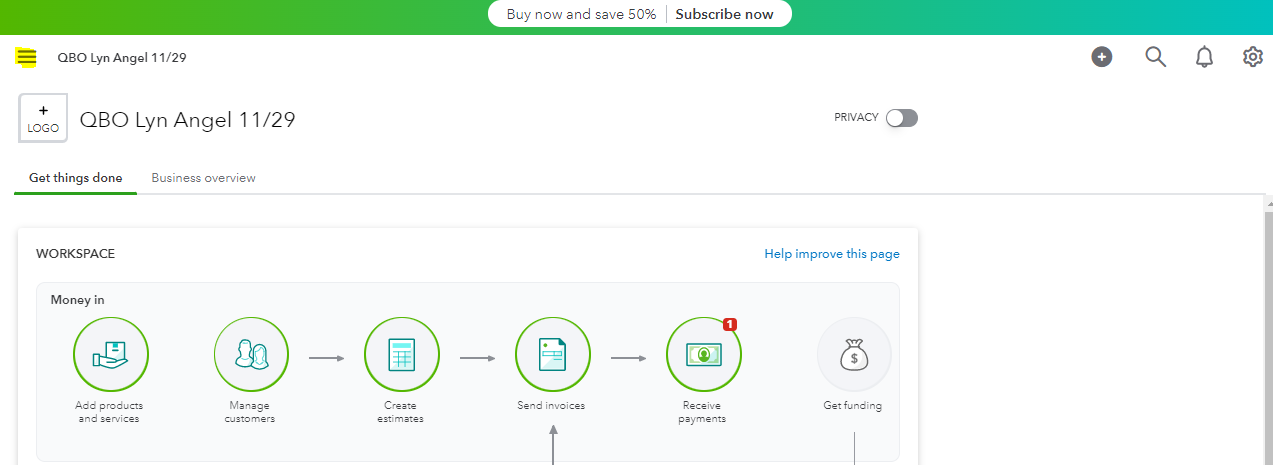Open the Receive payments icon

point(703,355)
